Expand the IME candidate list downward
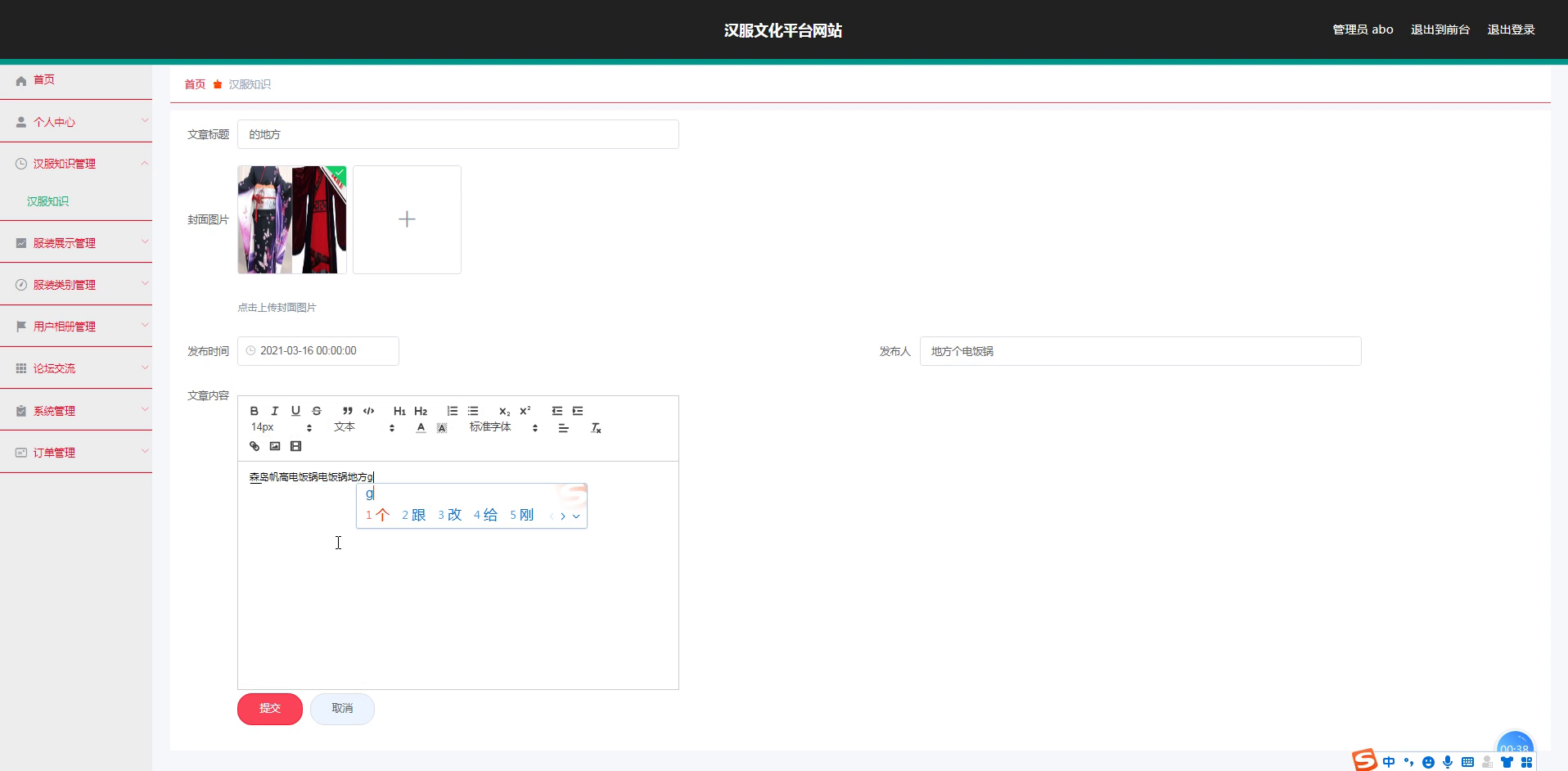 576,516
